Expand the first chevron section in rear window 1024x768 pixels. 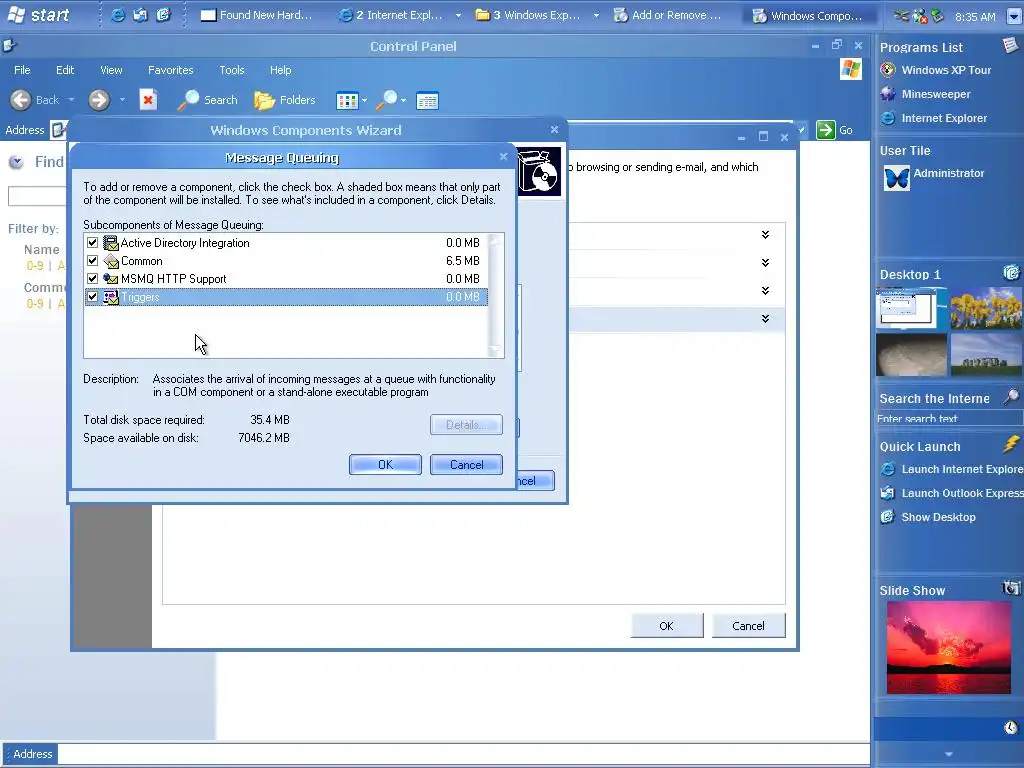click(765, 234)
